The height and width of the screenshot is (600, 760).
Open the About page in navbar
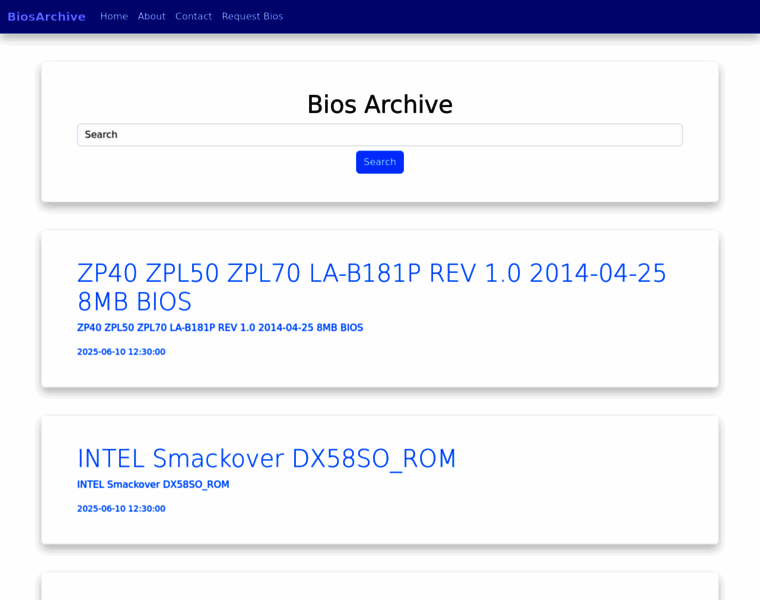[x=151, y=16]
